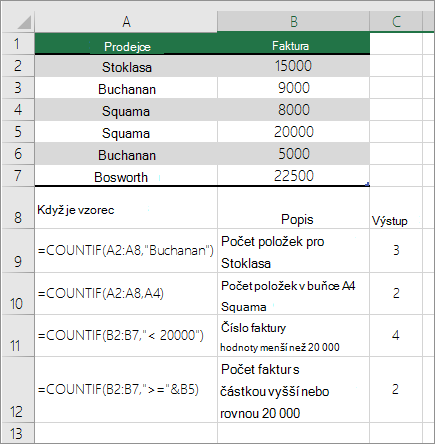
Task: Click the 'Počet položek v buňce A4' description
Action: pos(293,294)
